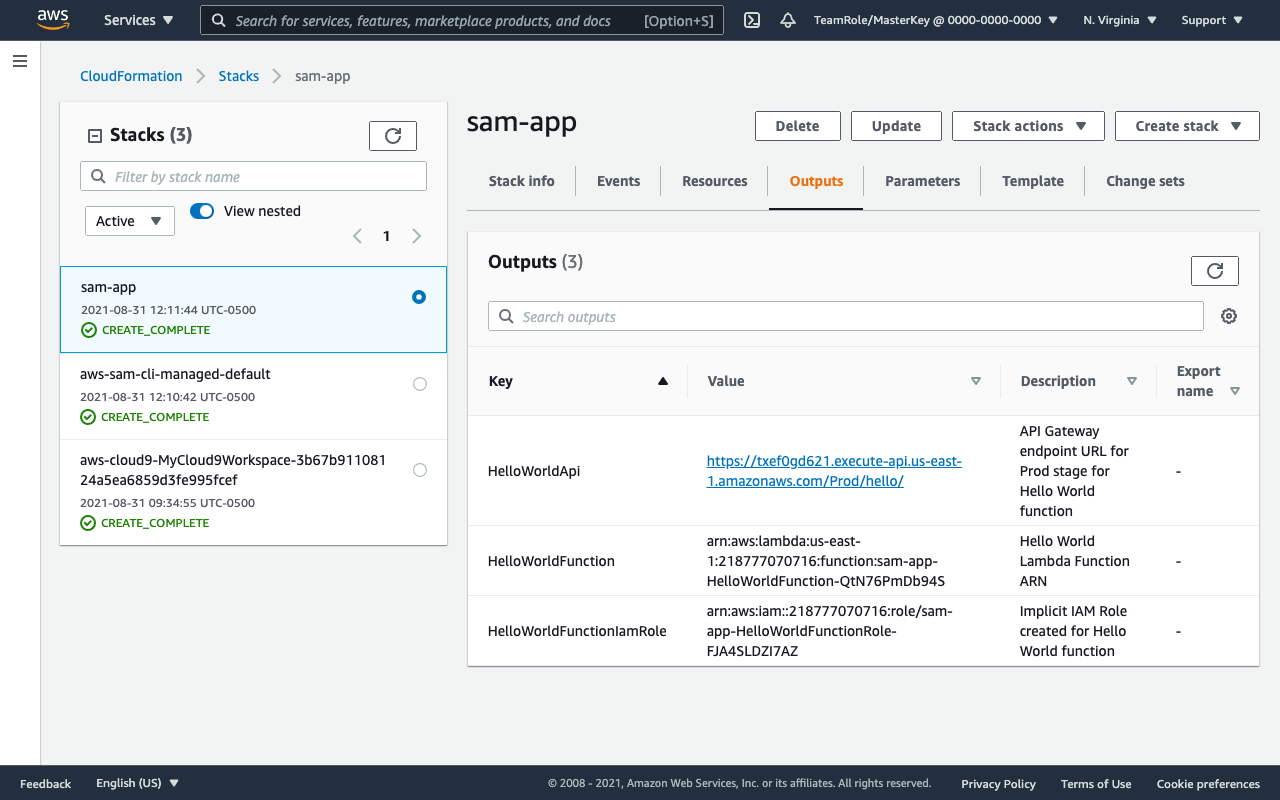
Task: Toggle the View nested switch
Action: pyautogui.click(x=202, y=211)
